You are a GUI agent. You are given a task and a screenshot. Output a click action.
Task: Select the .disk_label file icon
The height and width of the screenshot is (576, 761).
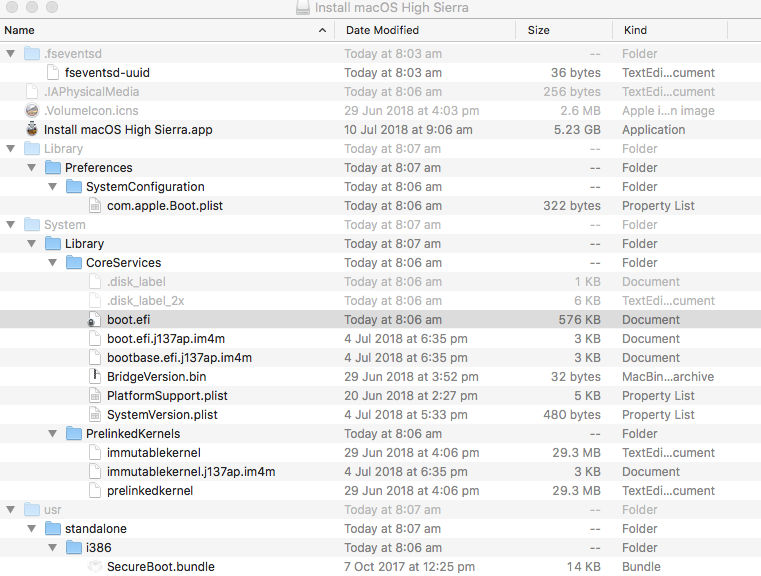tap(95, 281)
